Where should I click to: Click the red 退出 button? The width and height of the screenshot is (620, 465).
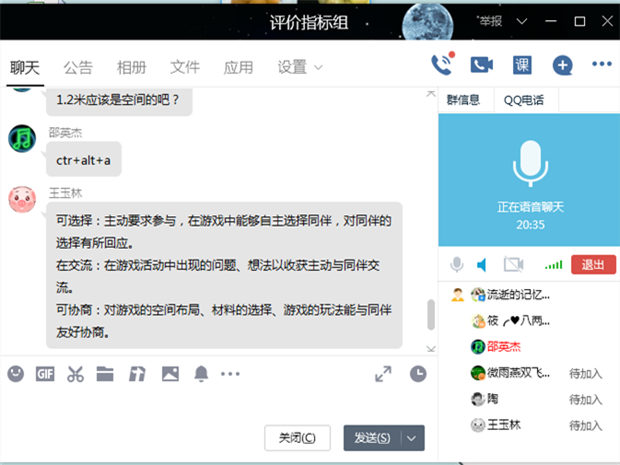pyautogui.click(x=593, y=265)
